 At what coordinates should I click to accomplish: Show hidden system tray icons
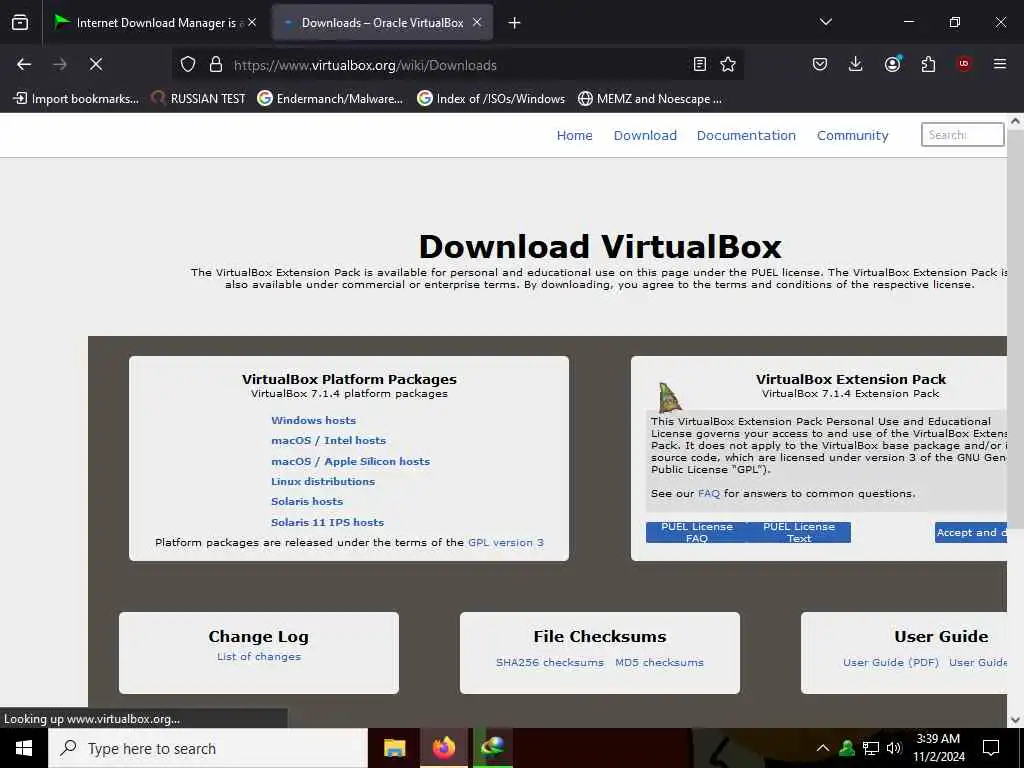[823, 748]
